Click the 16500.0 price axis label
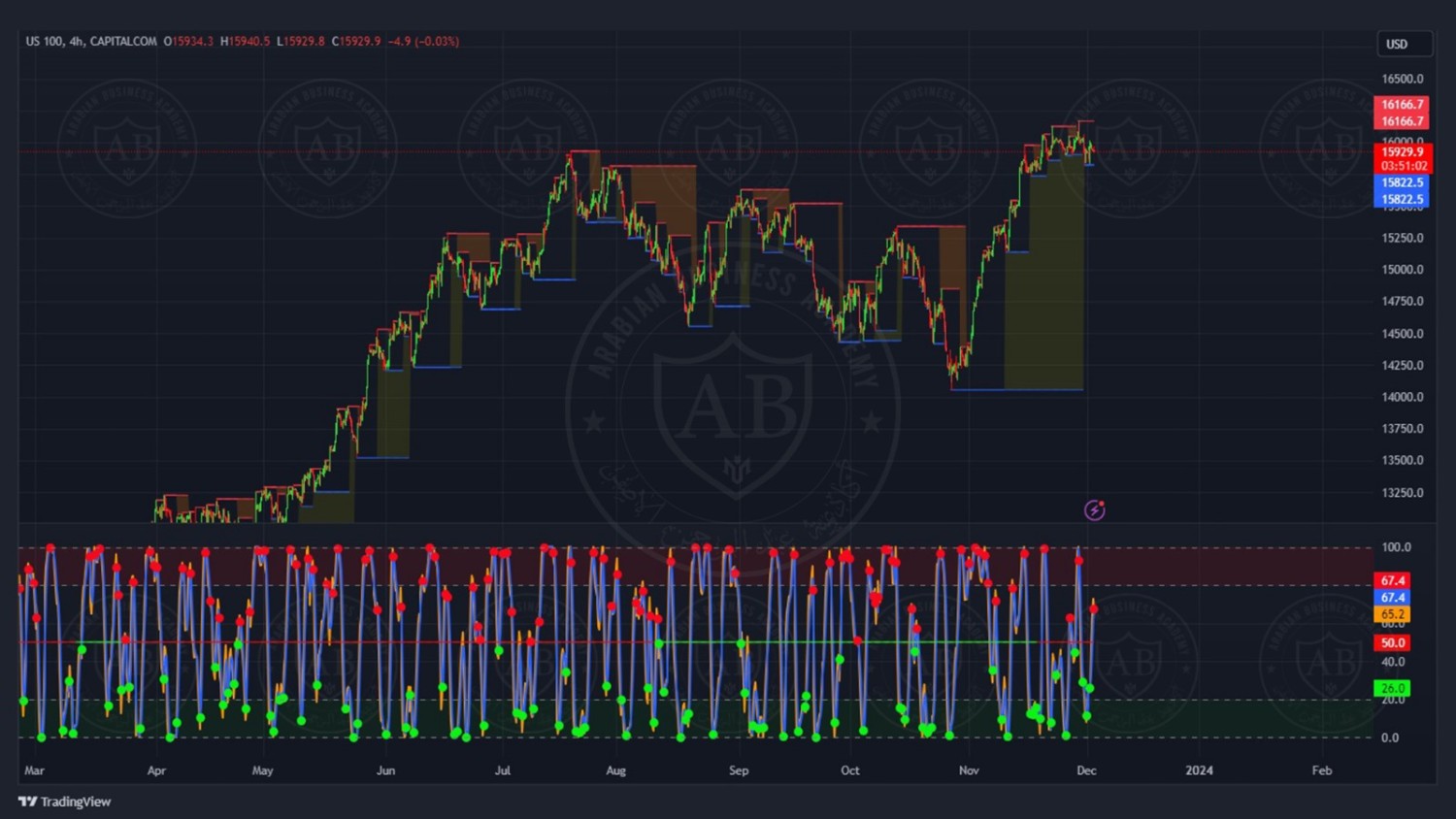 point(1403,80)
